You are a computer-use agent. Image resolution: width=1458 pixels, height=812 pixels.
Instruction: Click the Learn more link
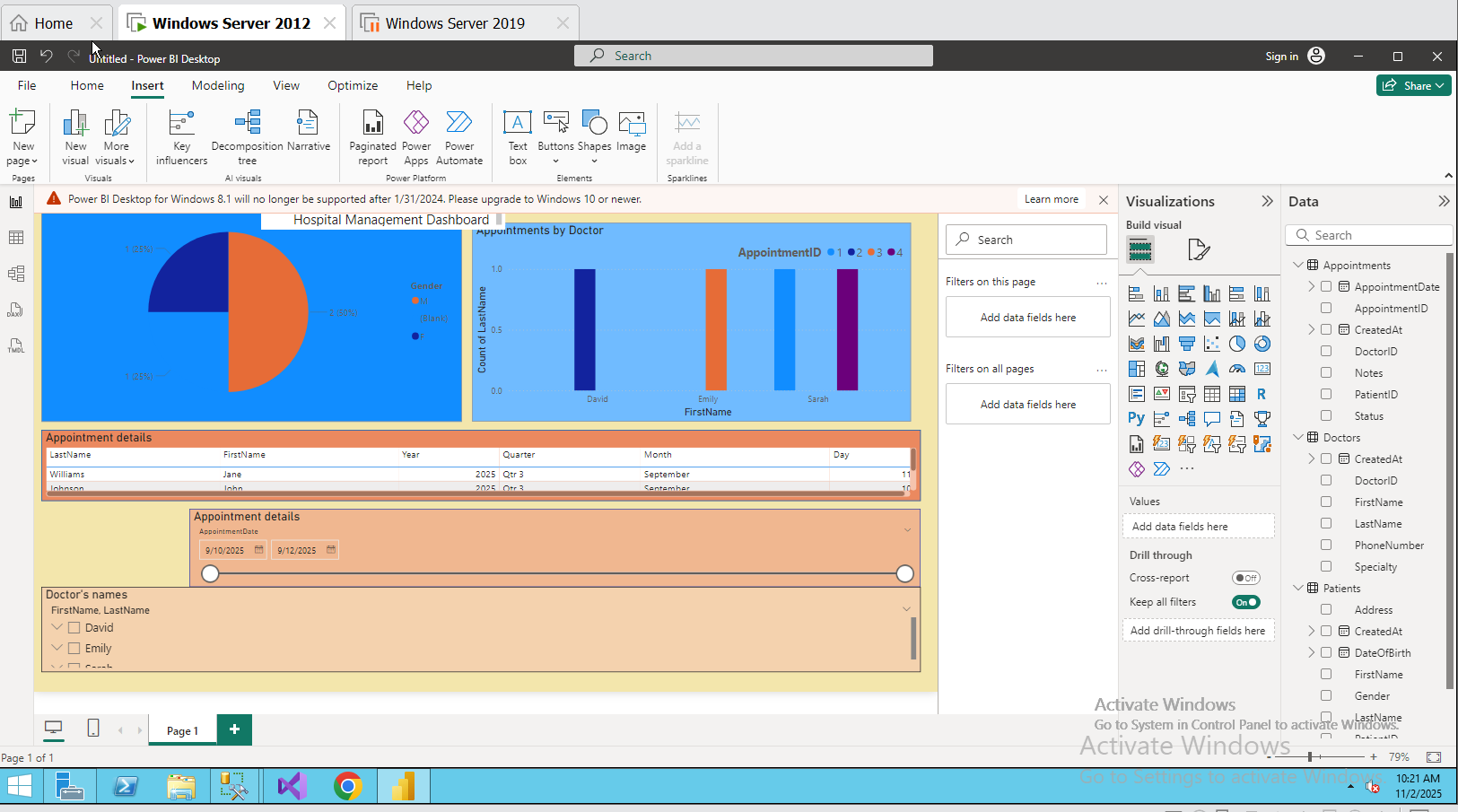point(1052,199)
